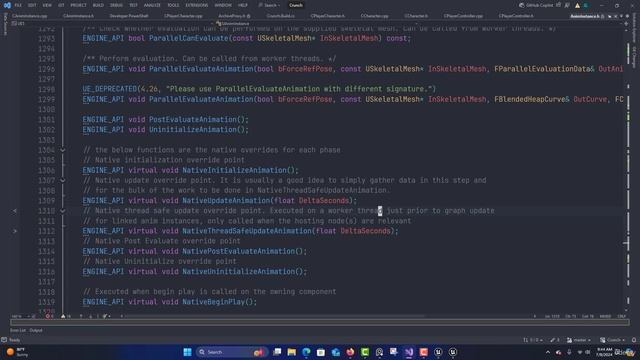Open the master git branch selector
This screenshot has height=360, width=640.
(579, 340)
